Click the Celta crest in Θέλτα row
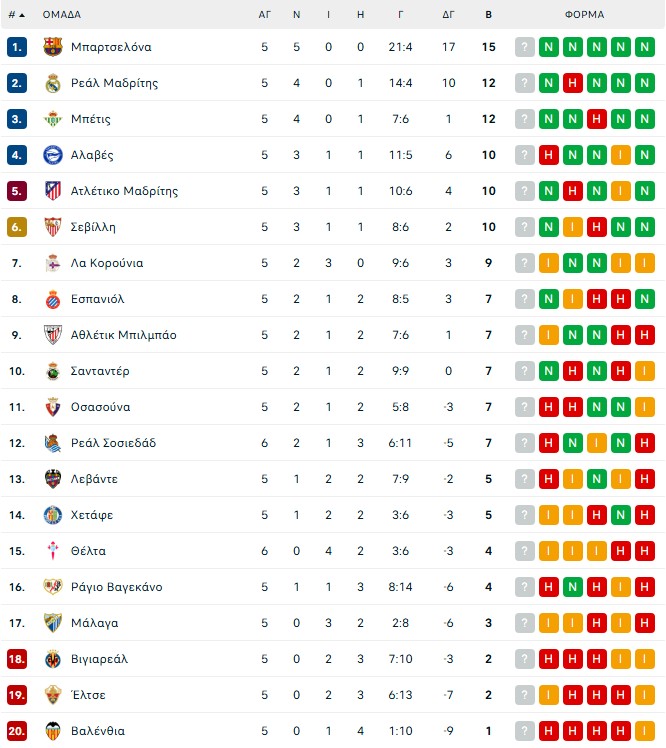The height and width of the screenshot is (748, 666). pos(52,551)
